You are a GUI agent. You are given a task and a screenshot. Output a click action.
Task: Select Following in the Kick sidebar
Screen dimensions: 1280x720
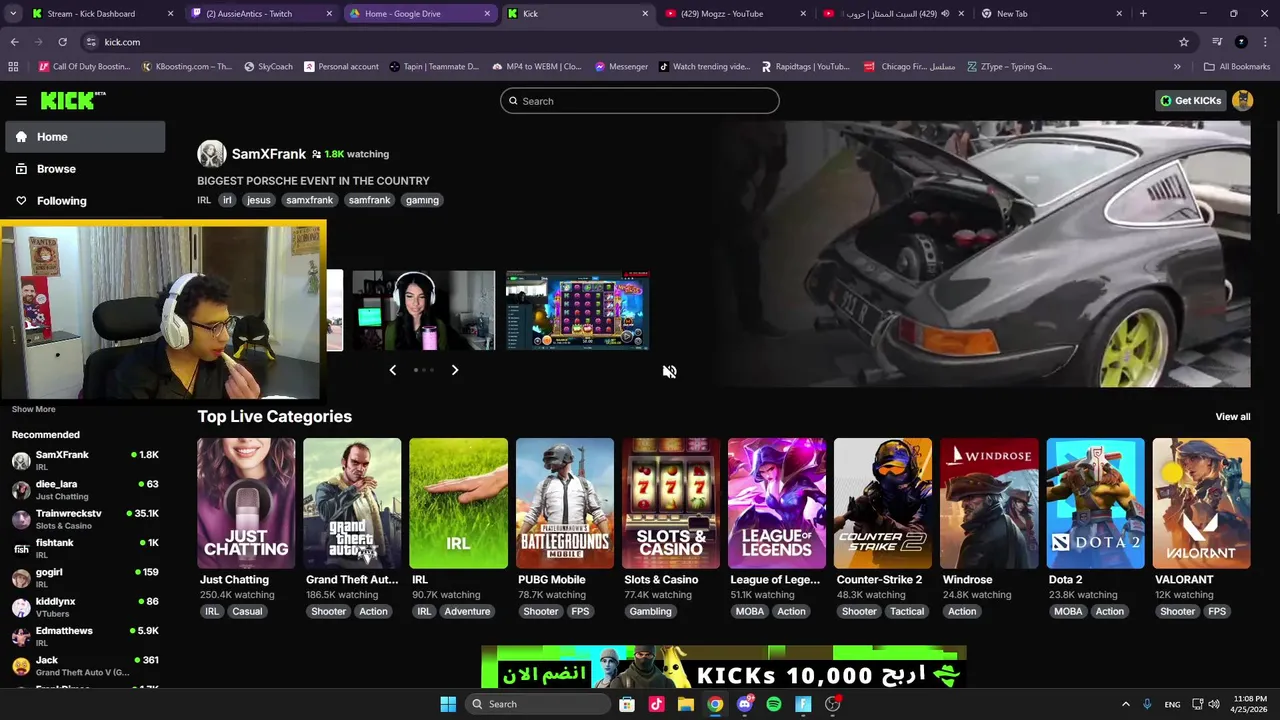pyautogui.click(x=85, y=201)
